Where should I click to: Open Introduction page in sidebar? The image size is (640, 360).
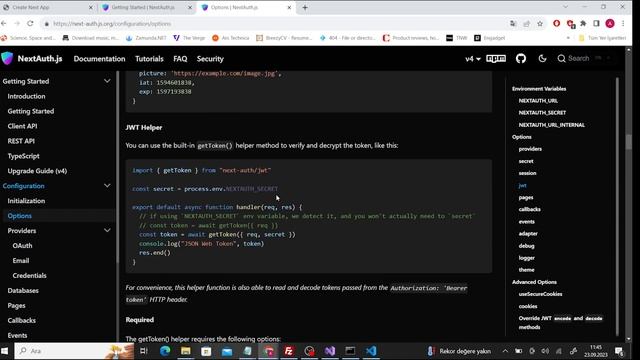pos(26,96)
